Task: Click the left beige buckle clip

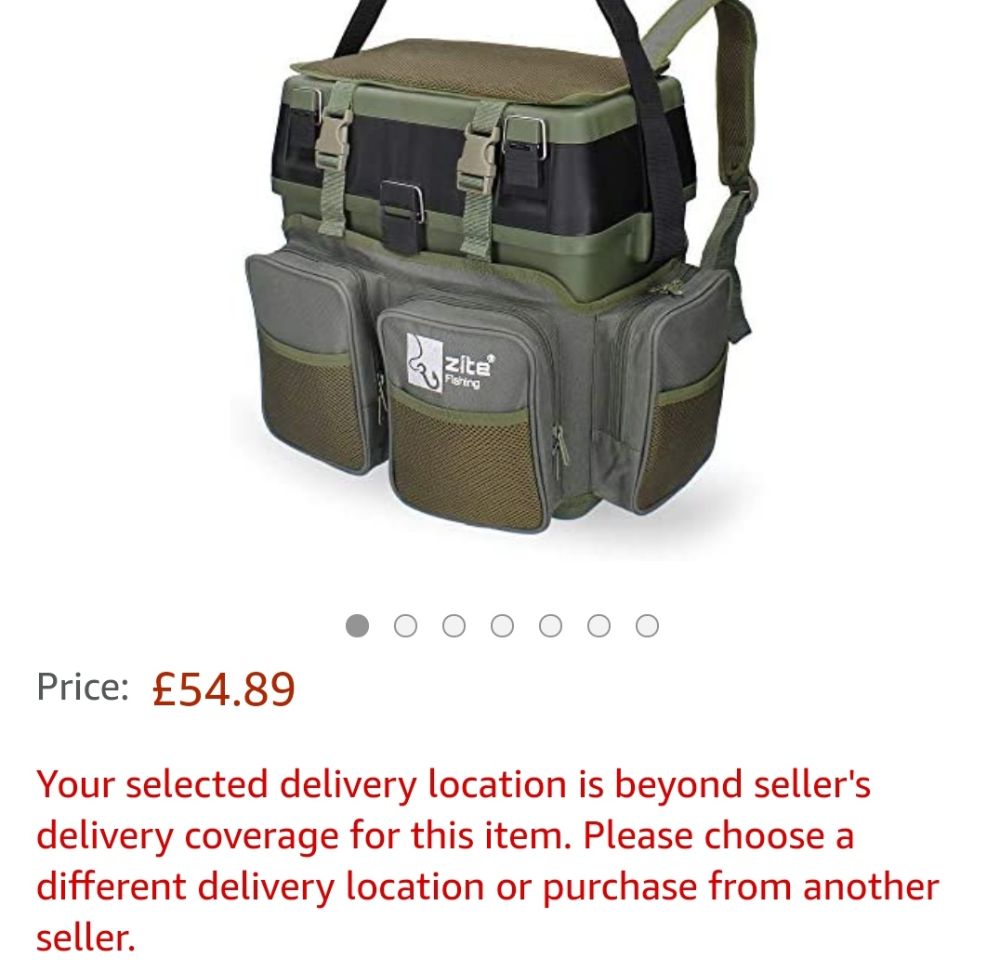Action: [334, 136]
